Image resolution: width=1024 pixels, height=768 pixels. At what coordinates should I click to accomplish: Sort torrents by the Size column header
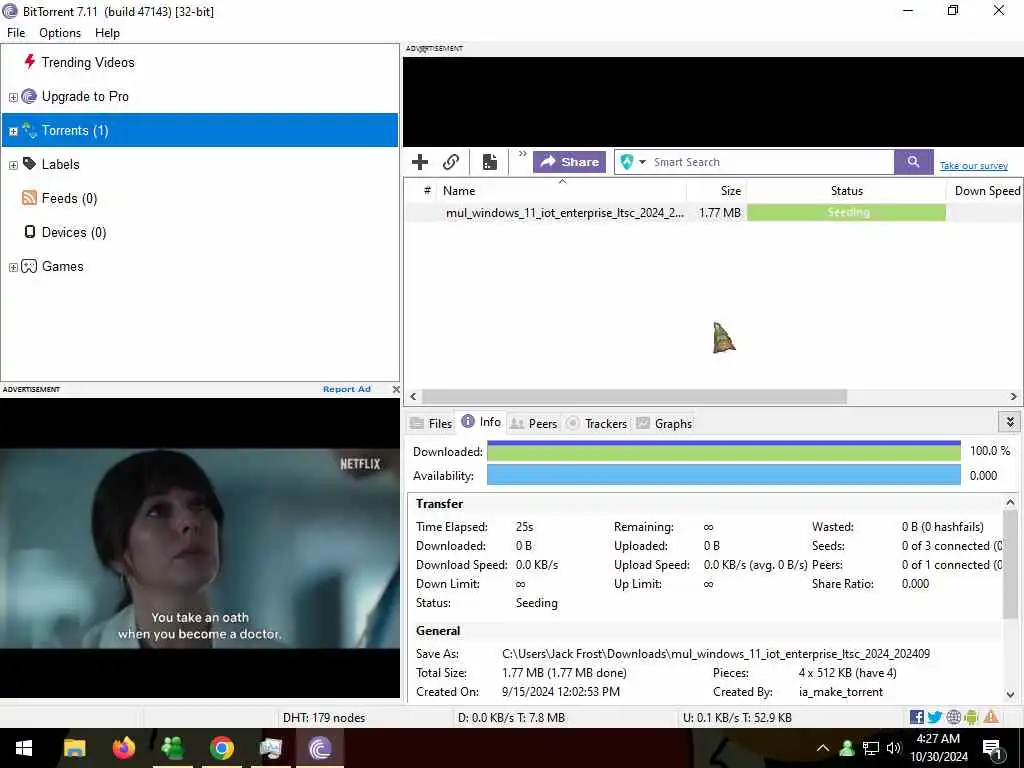pos(716,191)
